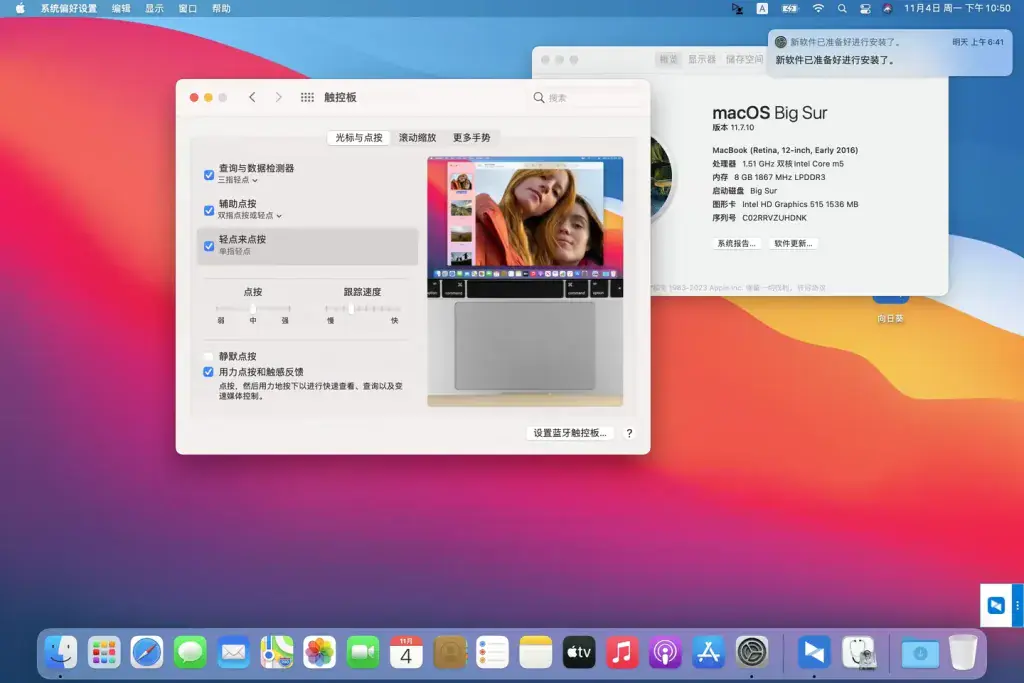Open Mail app in the Dock
This screenshot has height=683, width=1024.
click(233, 652)
